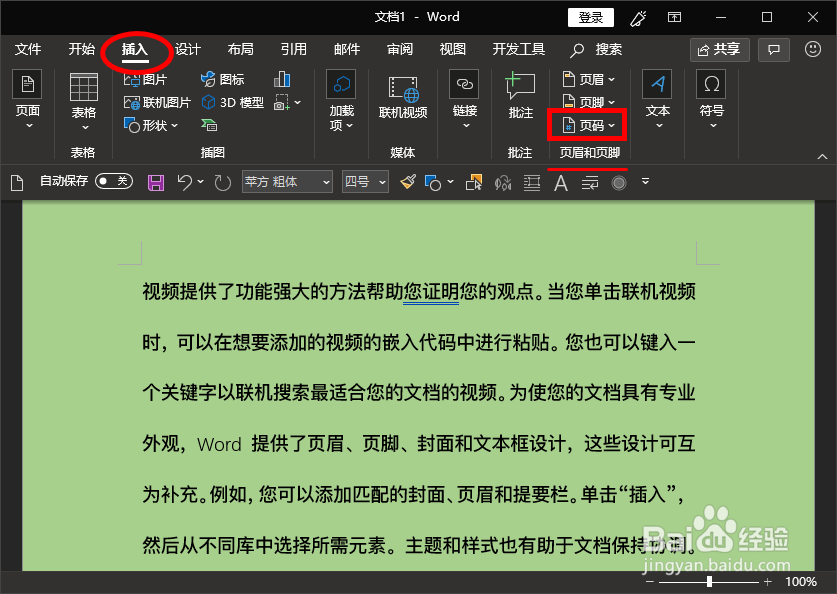Insert a 3D 模型 (3D Model)
Screen dimensions: 837x594
click(232, 102)
